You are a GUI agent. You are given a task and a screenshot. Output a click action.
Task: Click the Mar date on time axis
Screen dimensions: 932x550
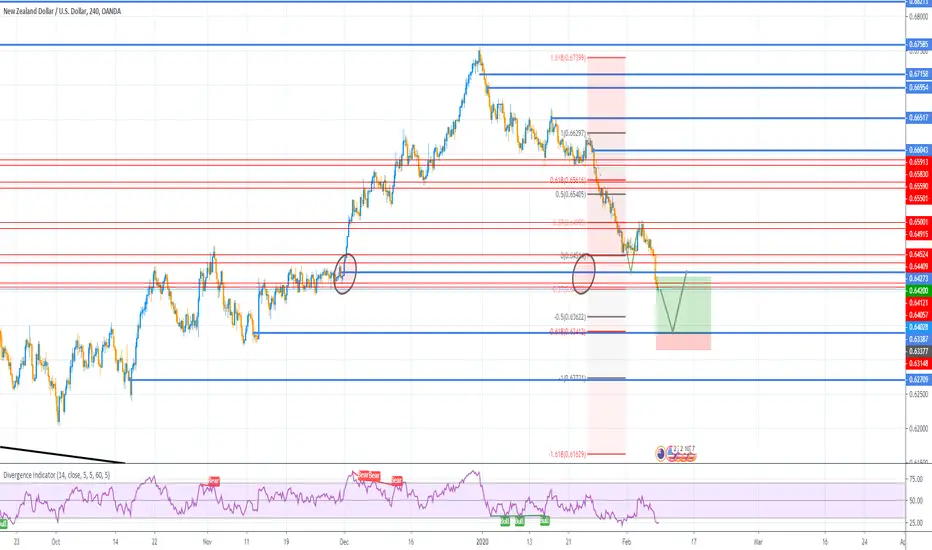coord(758,542)
